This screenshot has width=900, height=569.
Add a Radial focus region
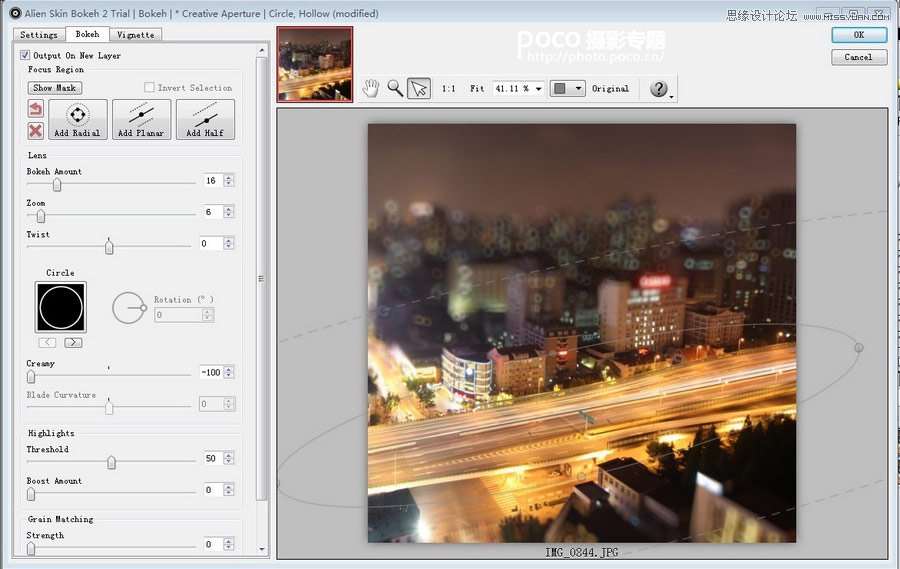point(77,119)
